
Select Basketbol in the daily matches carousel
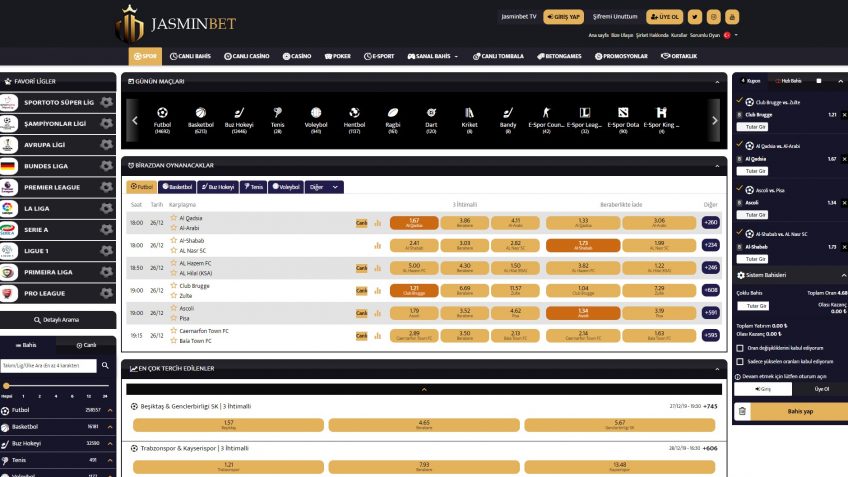201,119
